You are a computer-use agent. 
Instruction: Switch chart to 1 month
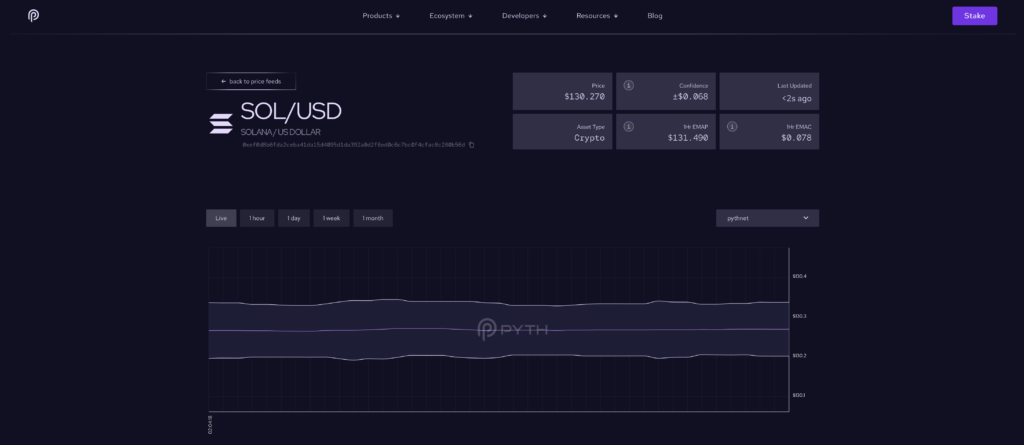[x=373, y=218]
